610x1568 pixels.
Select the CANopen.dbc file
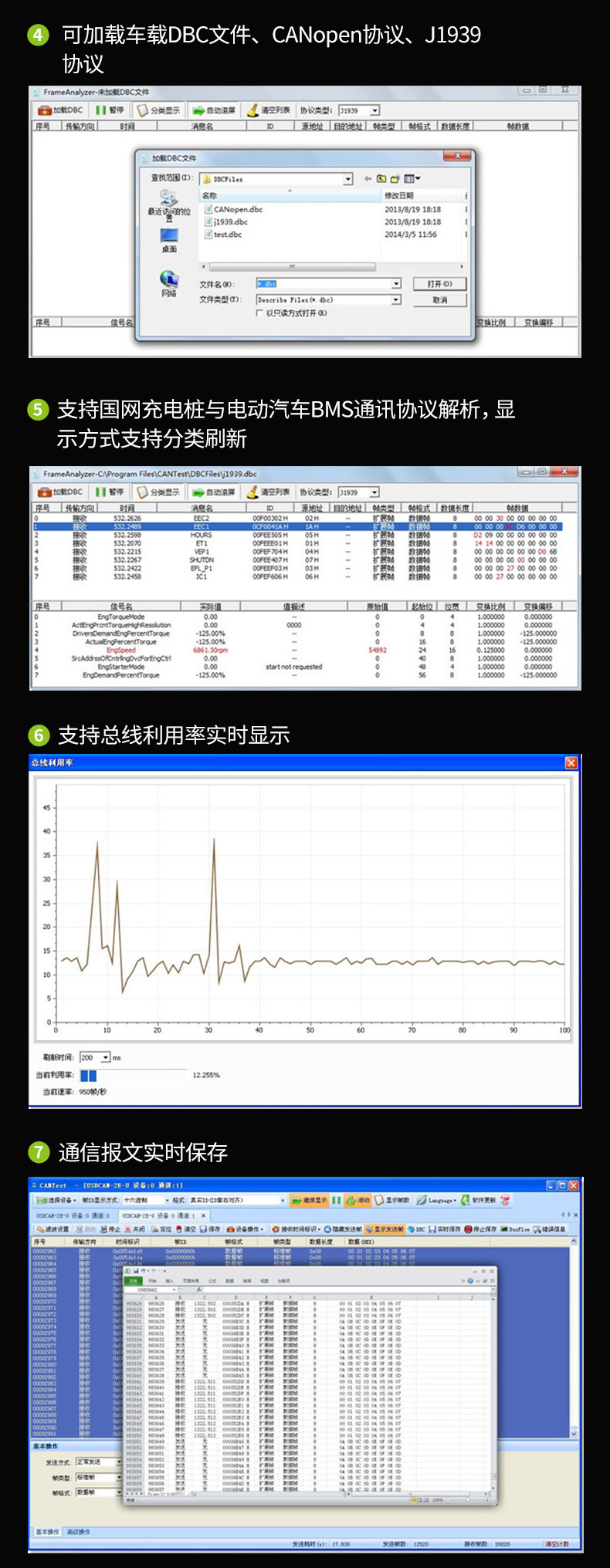click(233, 209)
